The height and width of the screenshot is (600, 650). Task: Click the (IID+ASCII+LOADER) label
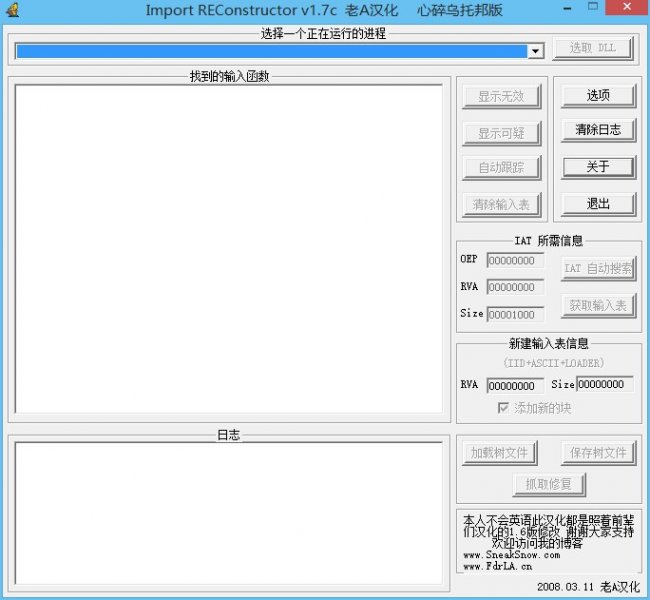[553, 363]
